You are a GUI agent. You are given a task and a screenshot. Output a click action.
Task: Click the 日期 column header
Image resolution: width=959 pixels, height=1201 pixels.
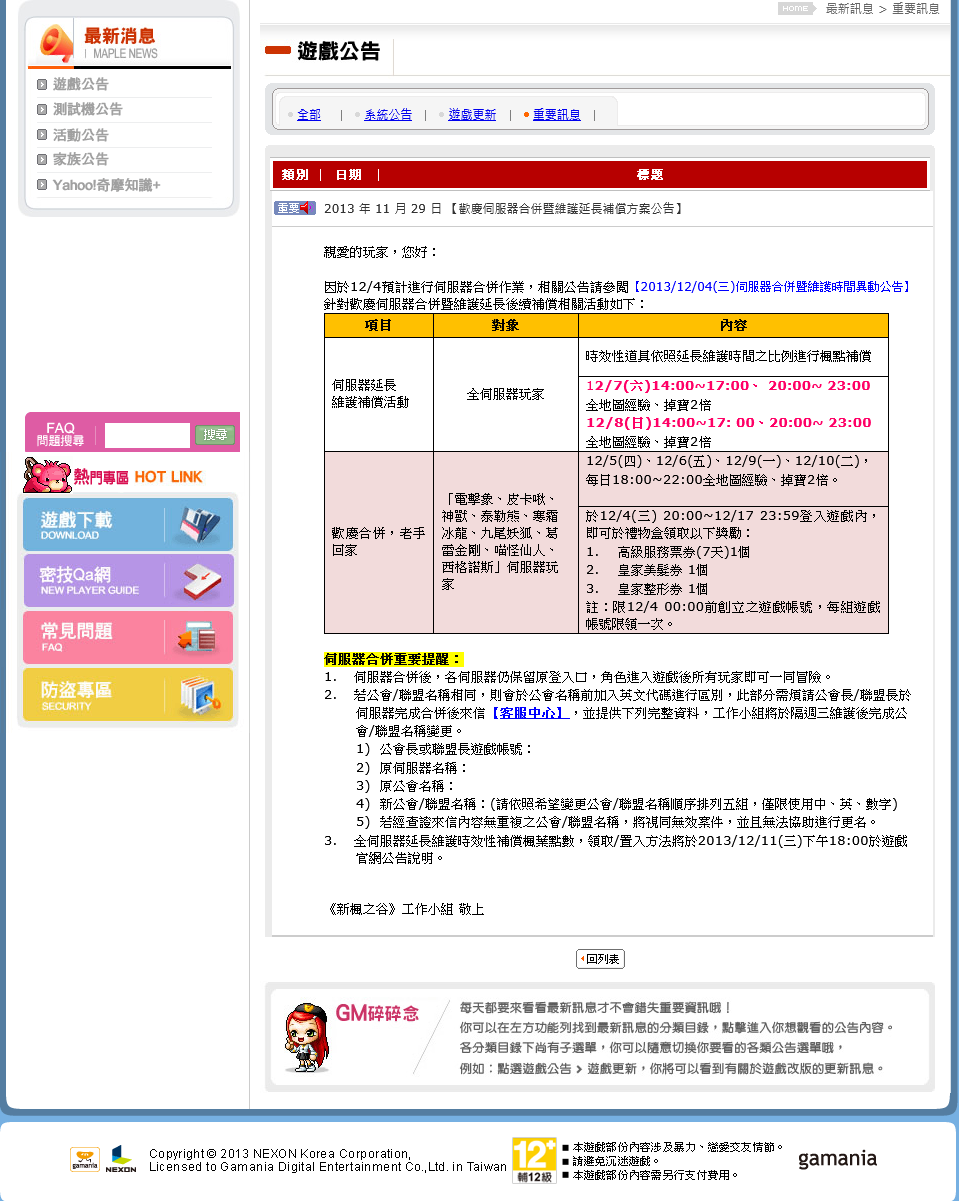349,174
